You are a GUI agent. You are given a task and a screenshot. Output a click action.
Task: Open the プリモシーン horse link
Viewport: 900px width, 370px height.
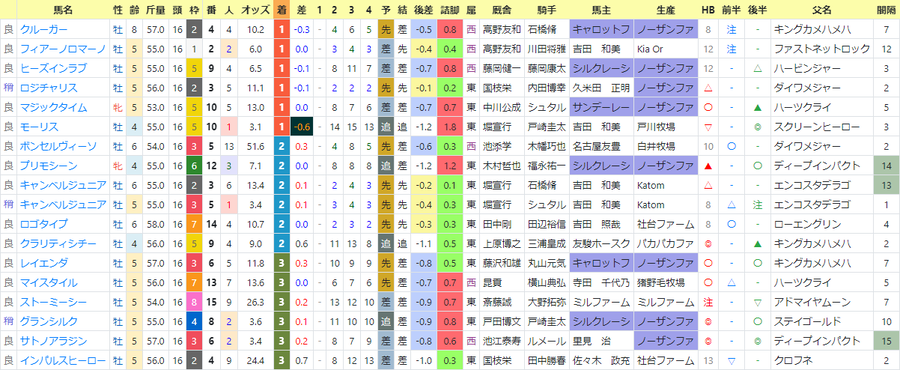click(x=49, y=166)
